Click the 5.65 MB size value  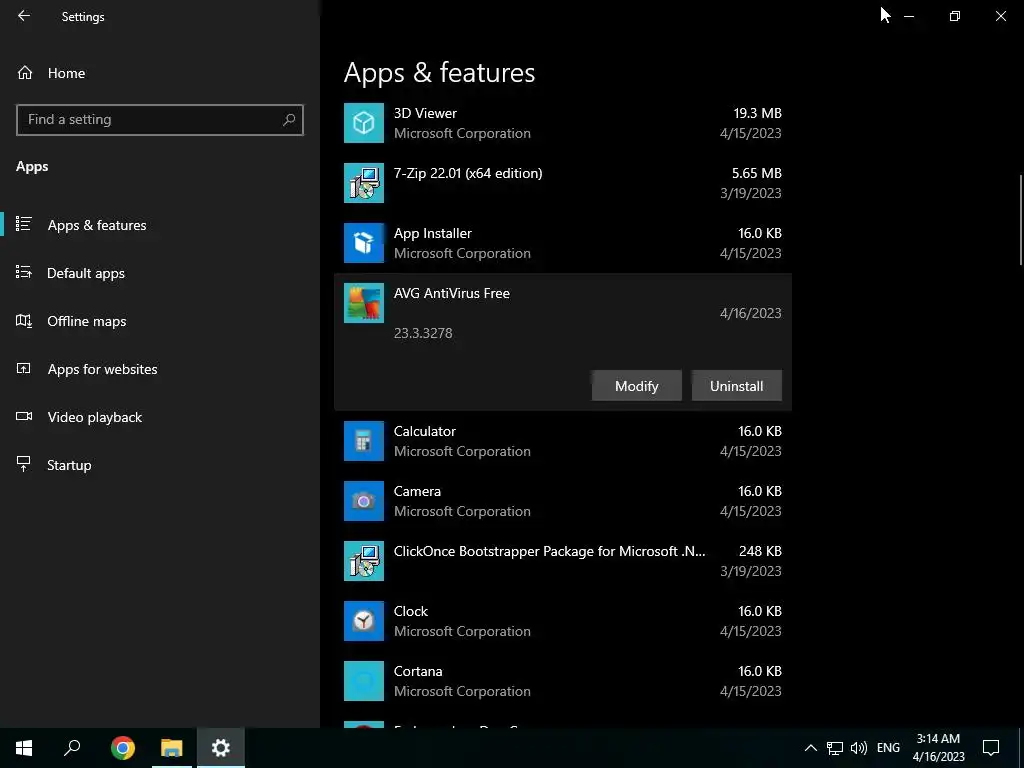pyautogui.click(x=756, y=173)
